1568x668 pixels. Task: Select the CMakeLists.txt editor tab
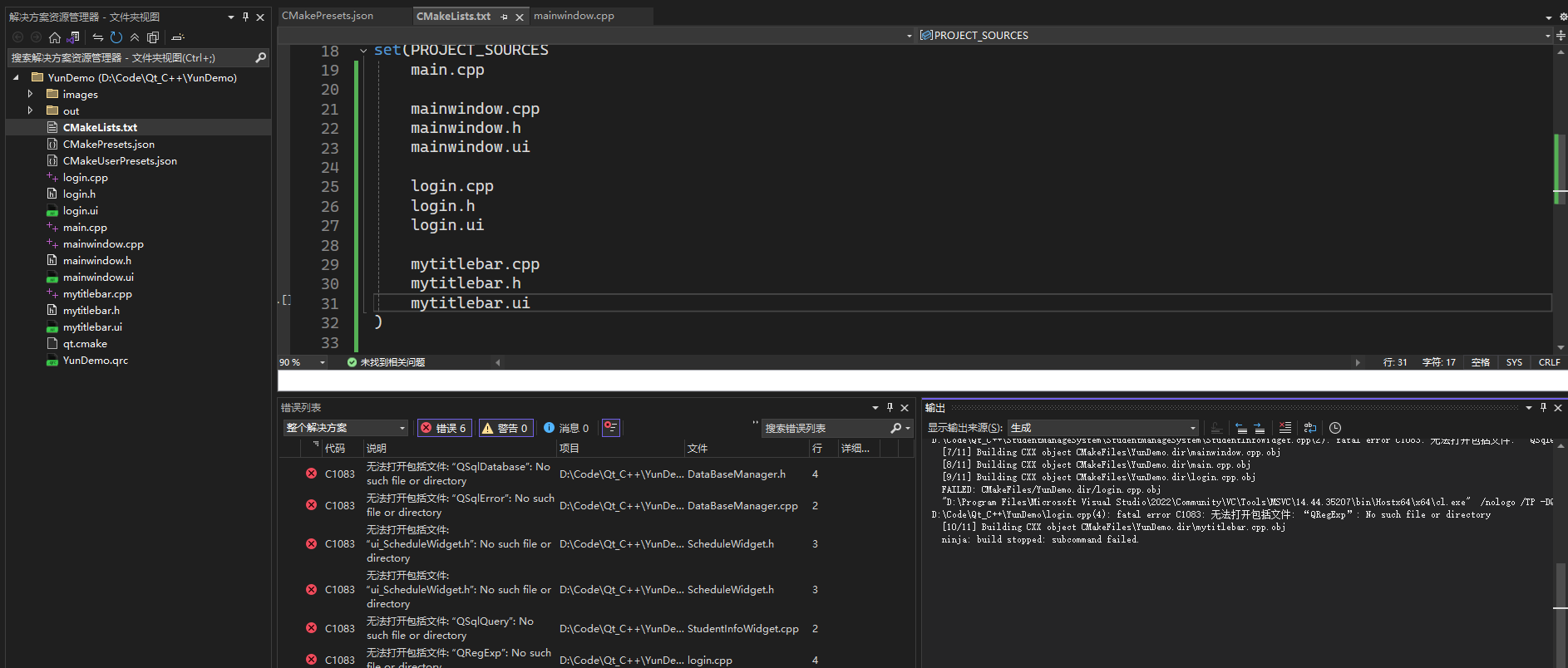point(453,16)
